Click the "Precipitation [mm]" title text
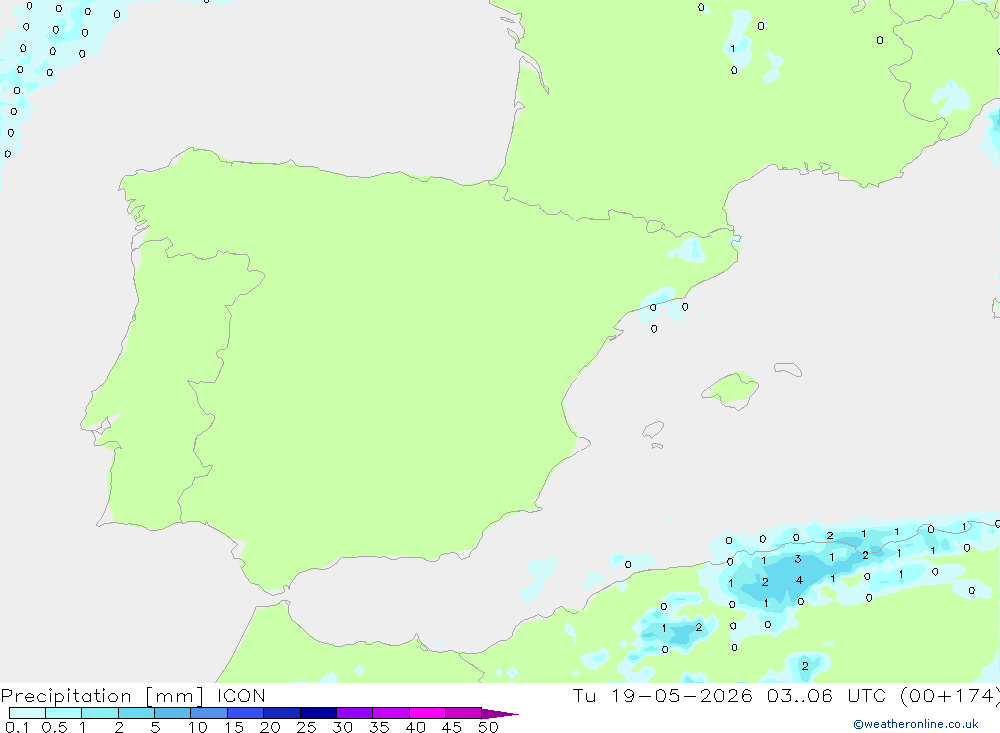 (102, 696)
